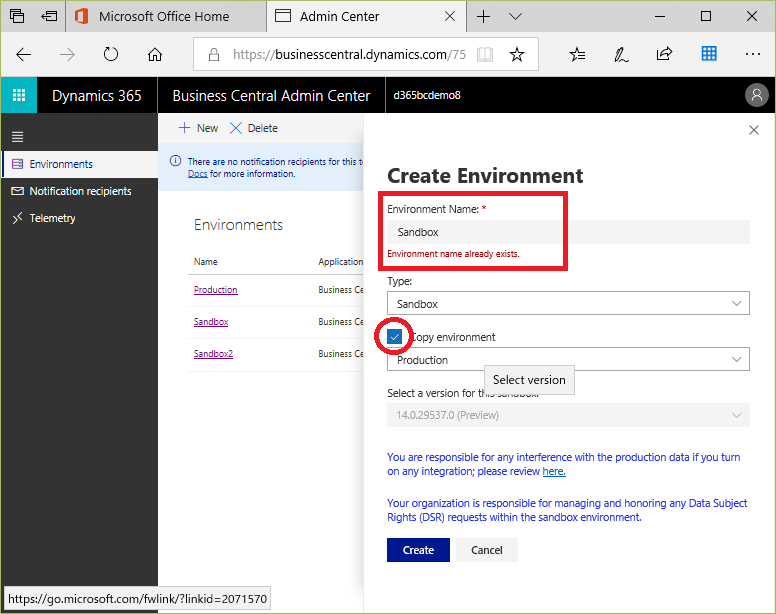Open the Sandbox environment link in list

(x=211, y=322)
